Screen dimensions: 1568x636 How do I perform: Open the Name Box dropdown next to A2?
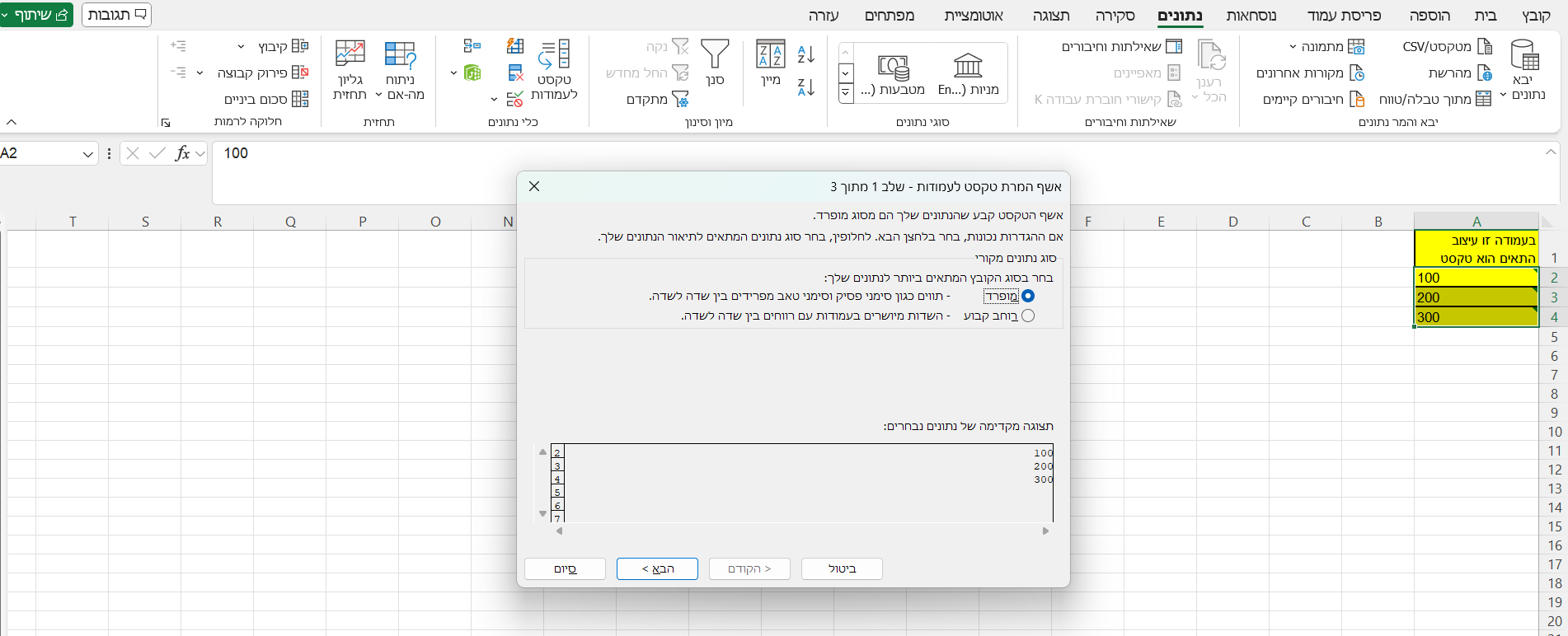point(88,154)
